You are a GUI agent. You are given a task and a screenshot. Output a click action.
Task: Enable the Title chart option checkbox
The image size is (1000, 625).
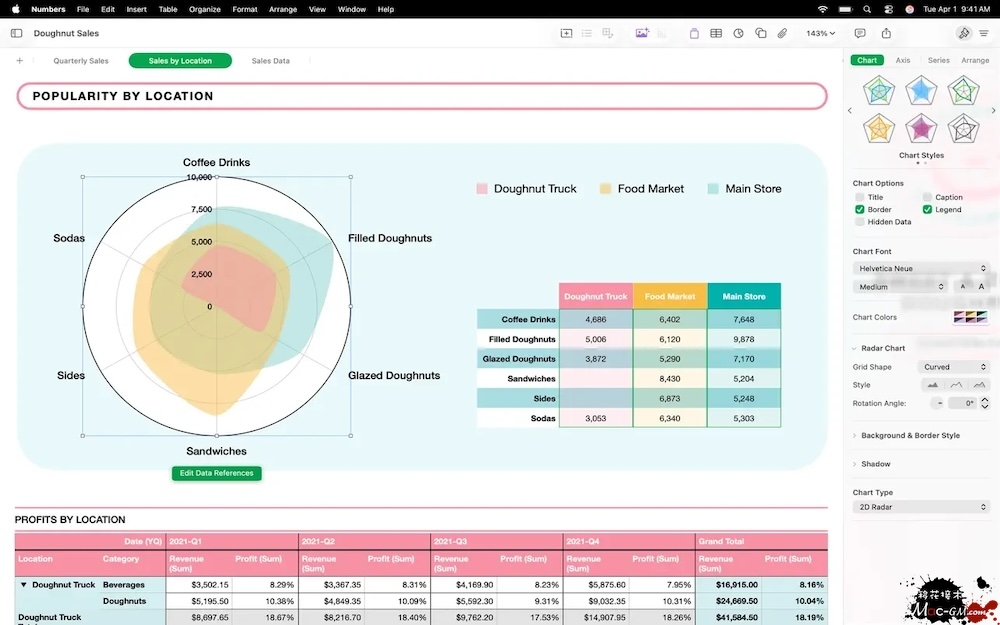[x=860, y=198]
